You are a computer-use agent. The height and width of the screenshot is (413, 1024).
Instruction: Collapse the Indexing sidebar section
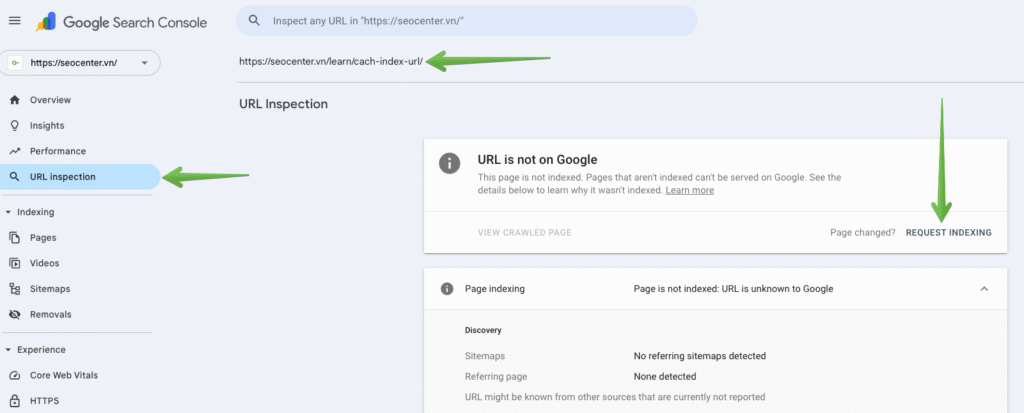click(x=9, y=212)
